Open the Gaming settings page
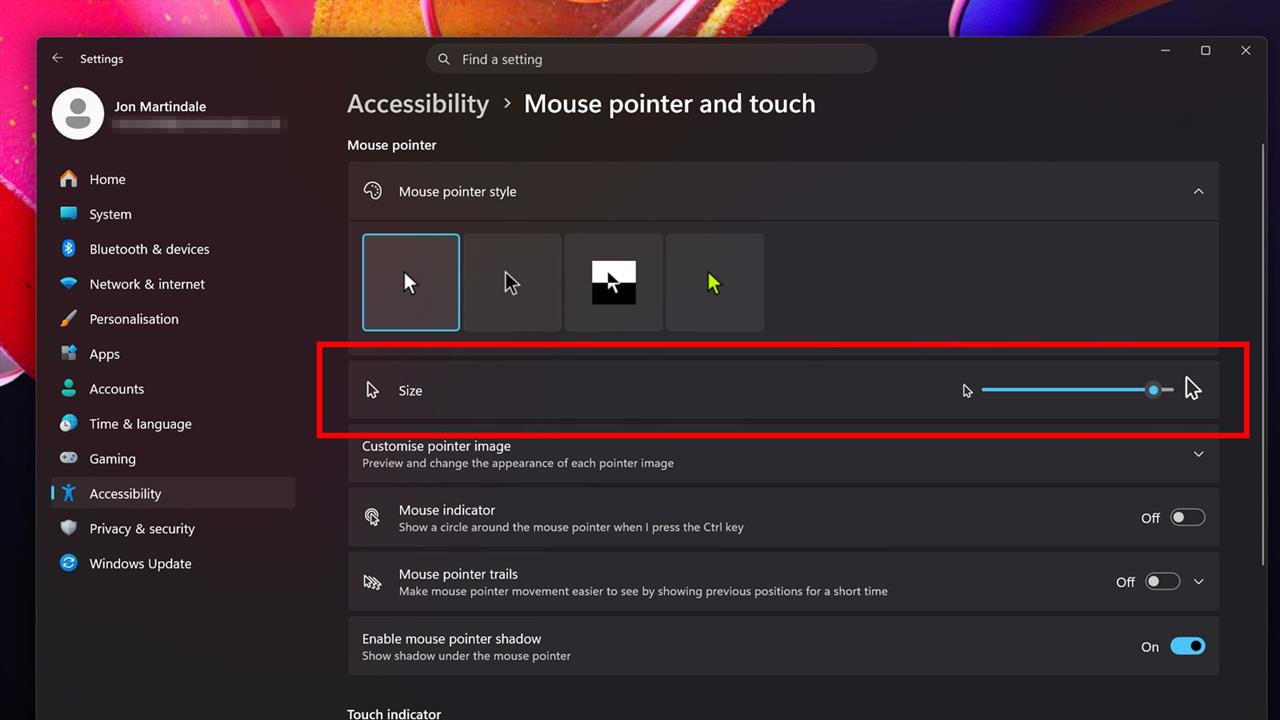 tap(173, 459)
